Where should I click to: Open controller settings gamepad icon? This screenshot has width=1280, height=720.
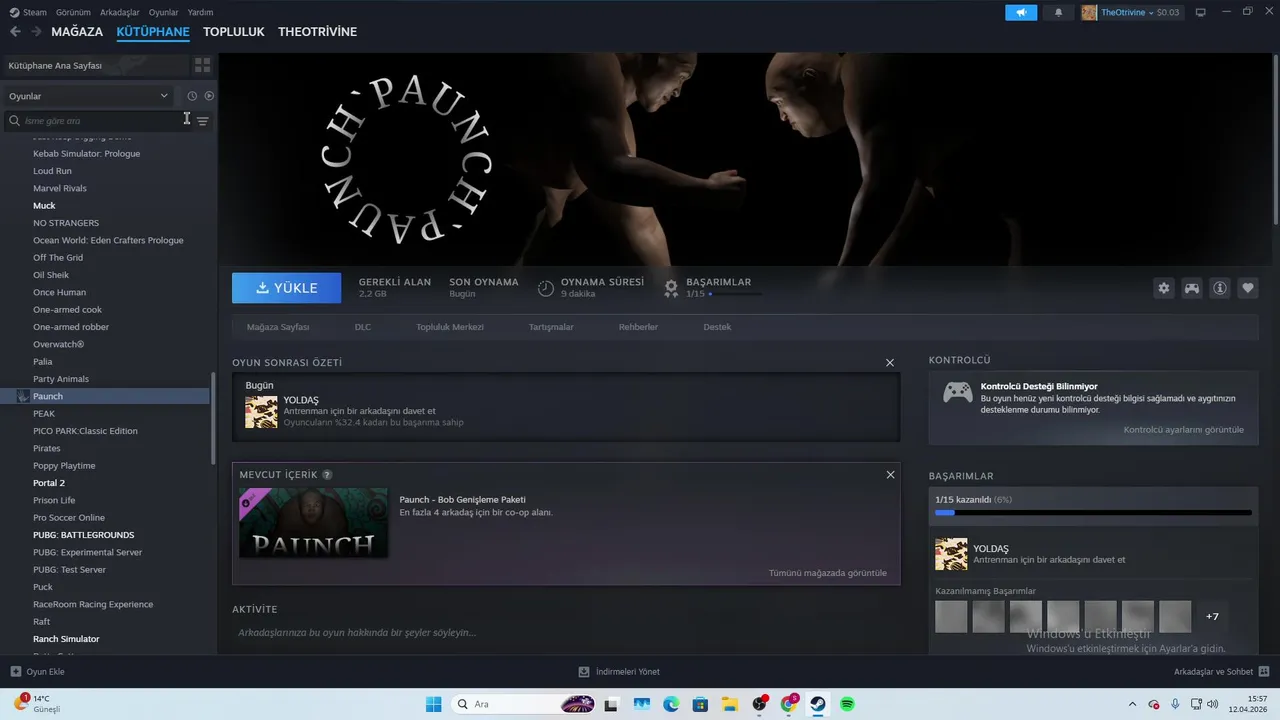tap(1192, 288)
